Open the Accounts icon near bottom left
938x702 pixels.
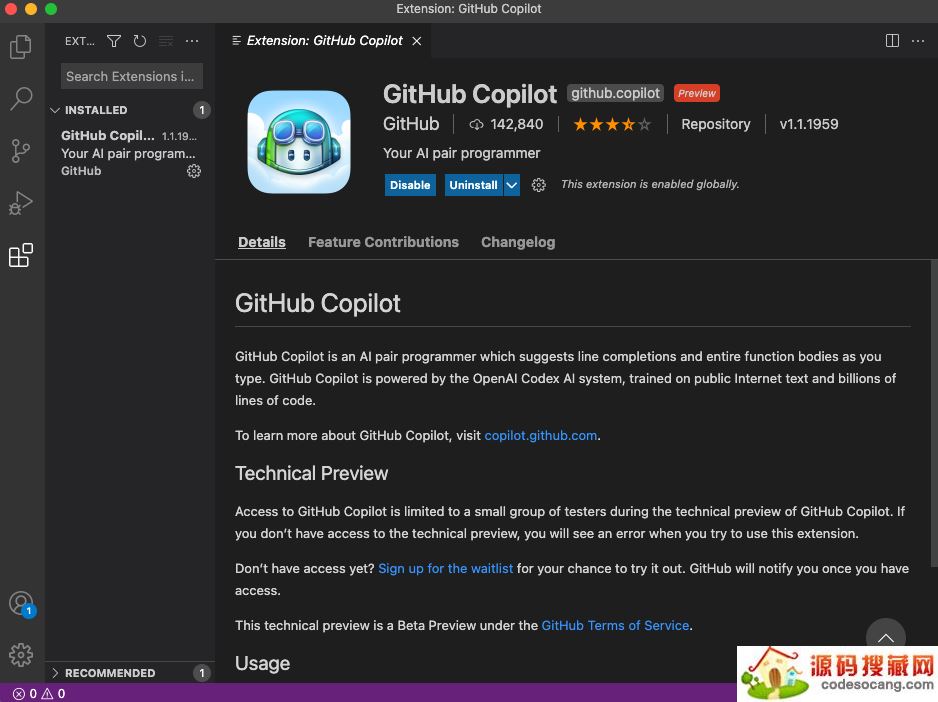click(x=21, y=602)
